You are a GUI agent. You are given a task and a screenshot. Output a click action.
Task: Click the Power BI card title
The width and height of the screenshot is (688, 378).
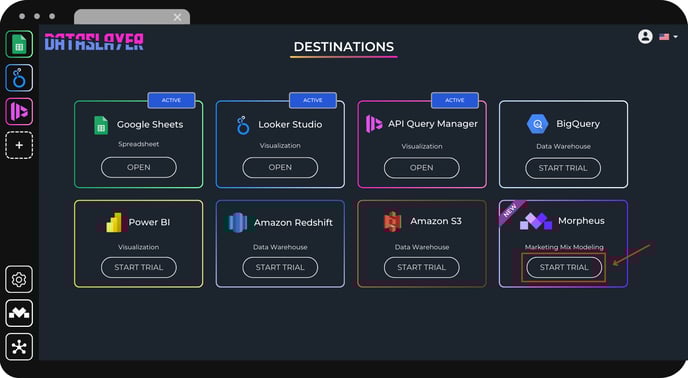[x=149, y=222]
